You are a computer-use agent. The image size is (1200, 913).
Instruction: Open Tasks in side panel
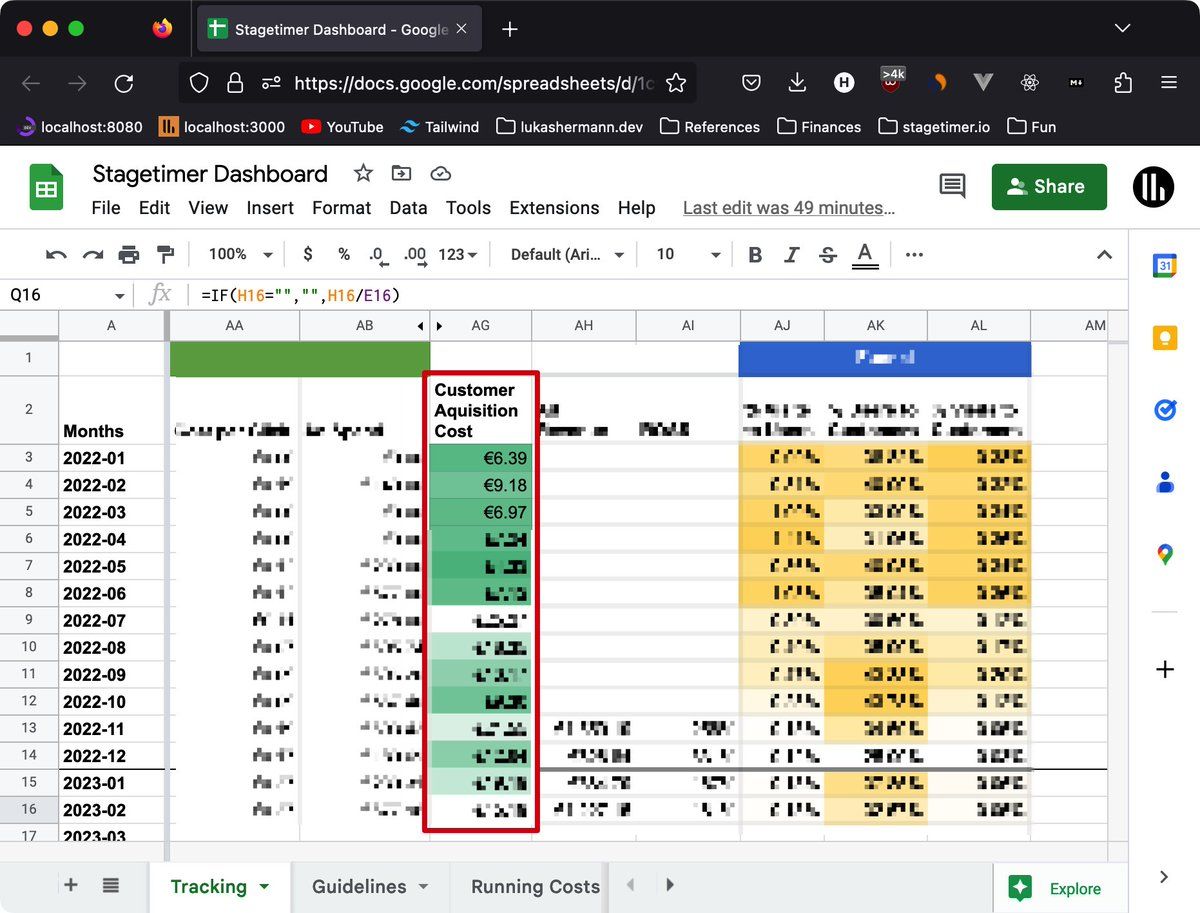(x=1164, y=410)
